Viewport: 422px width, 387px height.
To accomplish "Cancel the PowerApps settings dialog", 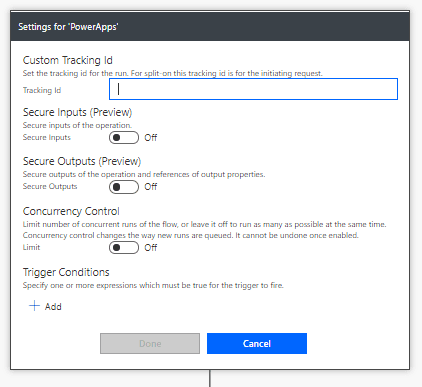I will pyautogui.click(x=257, y=343).
